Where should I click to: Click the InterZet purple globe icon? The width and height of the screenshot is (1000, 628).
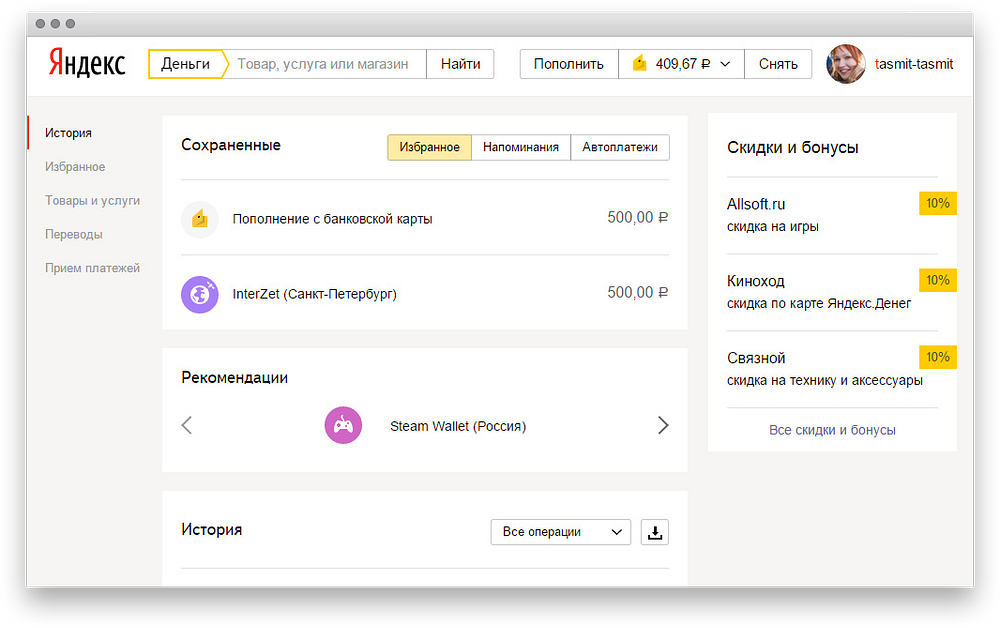200,295
